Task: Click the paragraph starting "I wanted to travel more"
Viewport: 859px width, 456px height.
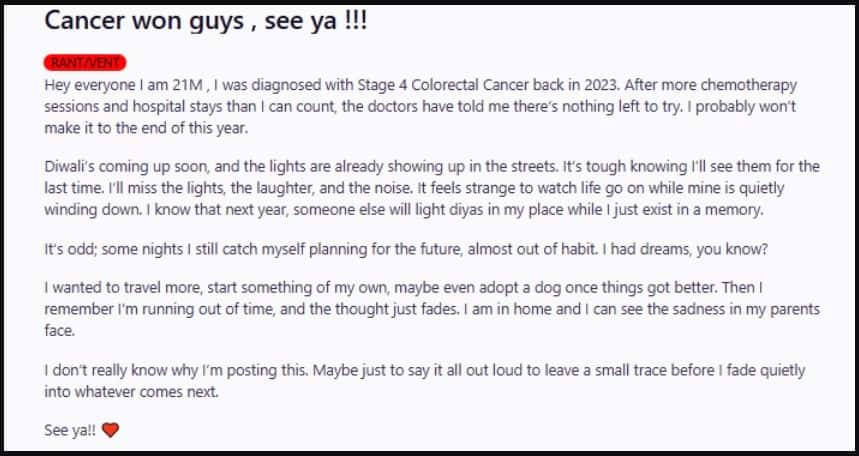Action: 130,290
